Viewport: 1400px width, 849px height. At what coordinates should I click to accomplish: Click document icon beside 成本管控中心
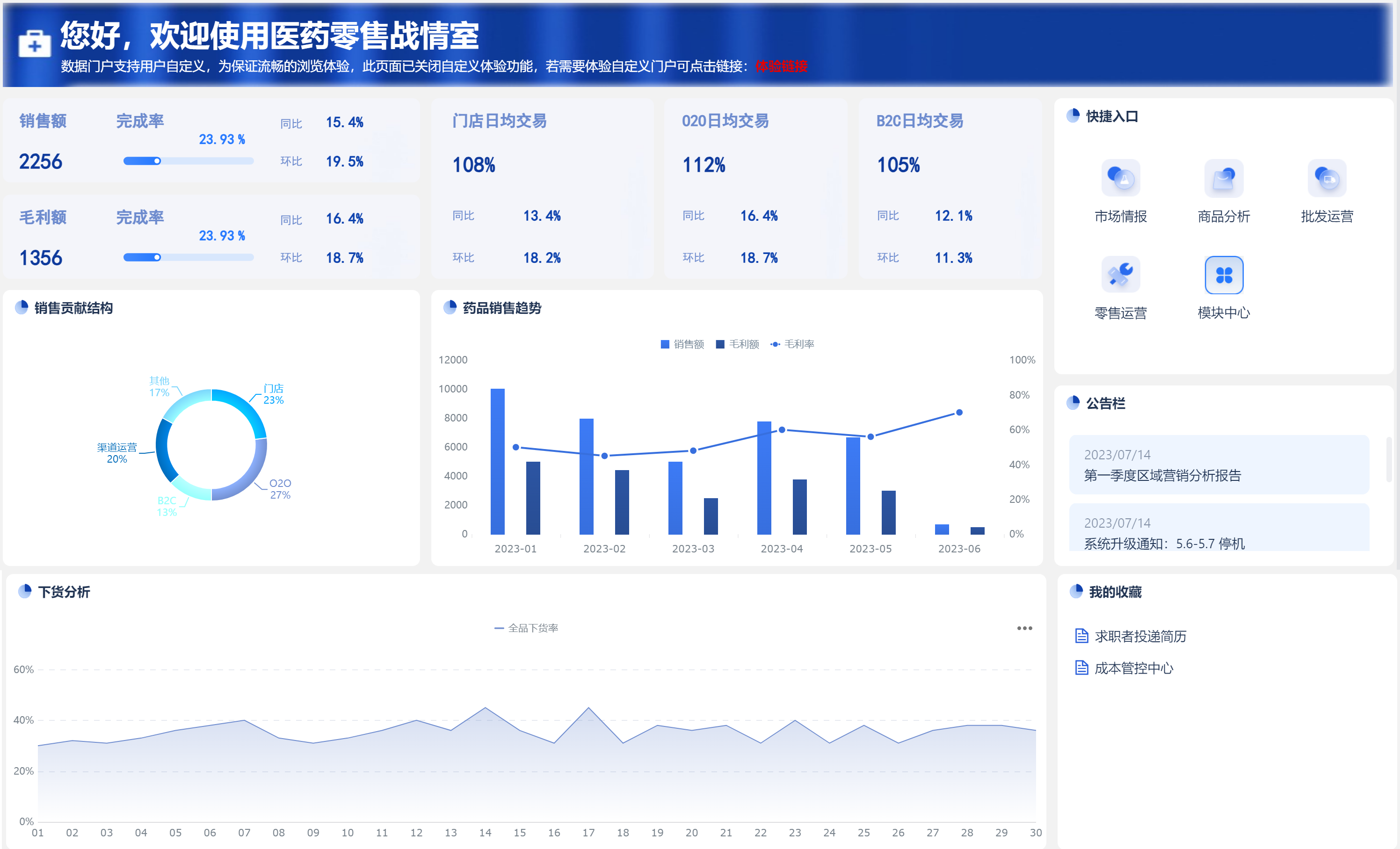click(x=1081, y=668)
